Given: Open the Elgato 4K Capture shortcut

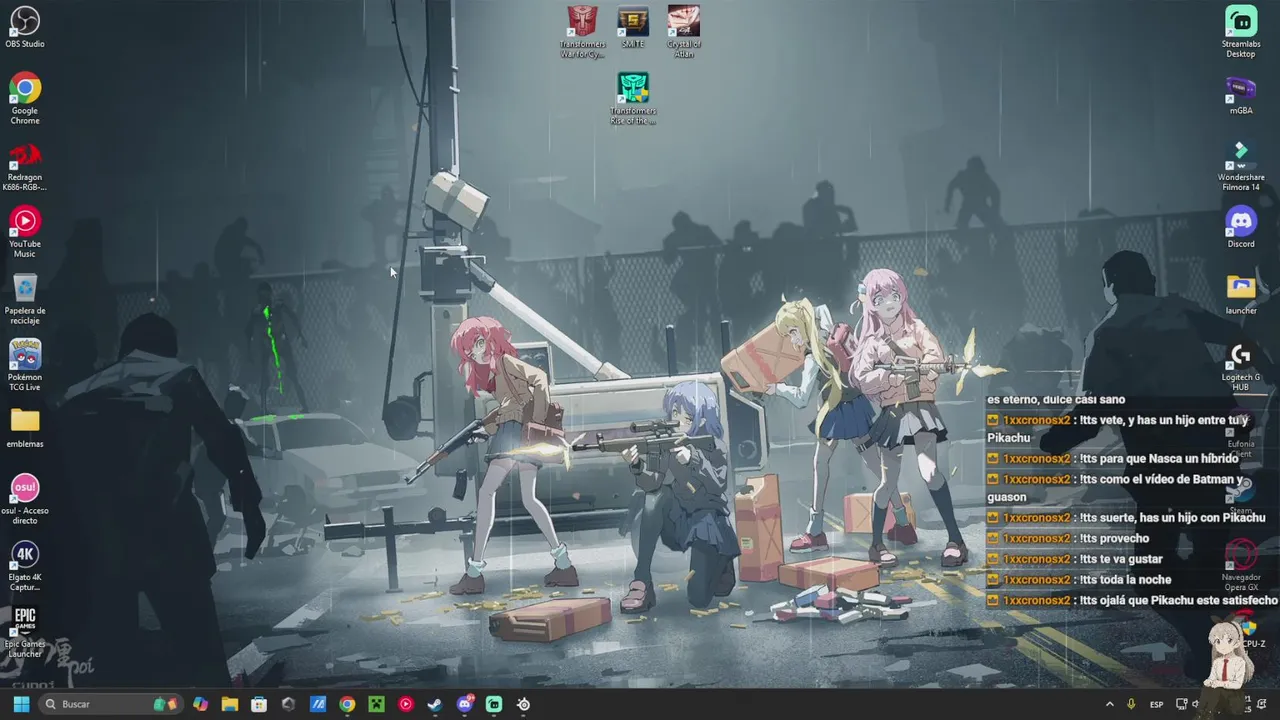Looking at the screenshot, I should click(25, 566).
